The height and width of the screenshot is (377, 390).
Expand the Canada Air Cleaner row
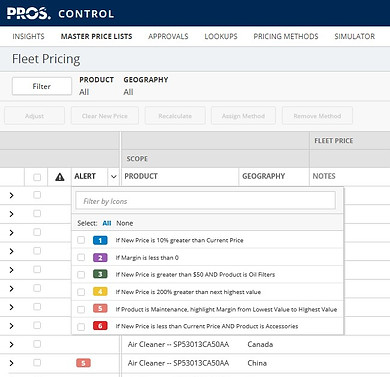[x=11, y=345]
